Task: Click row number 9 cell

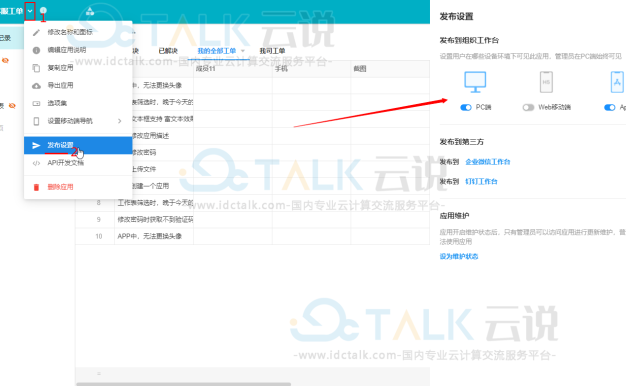Action: [99, 220]
